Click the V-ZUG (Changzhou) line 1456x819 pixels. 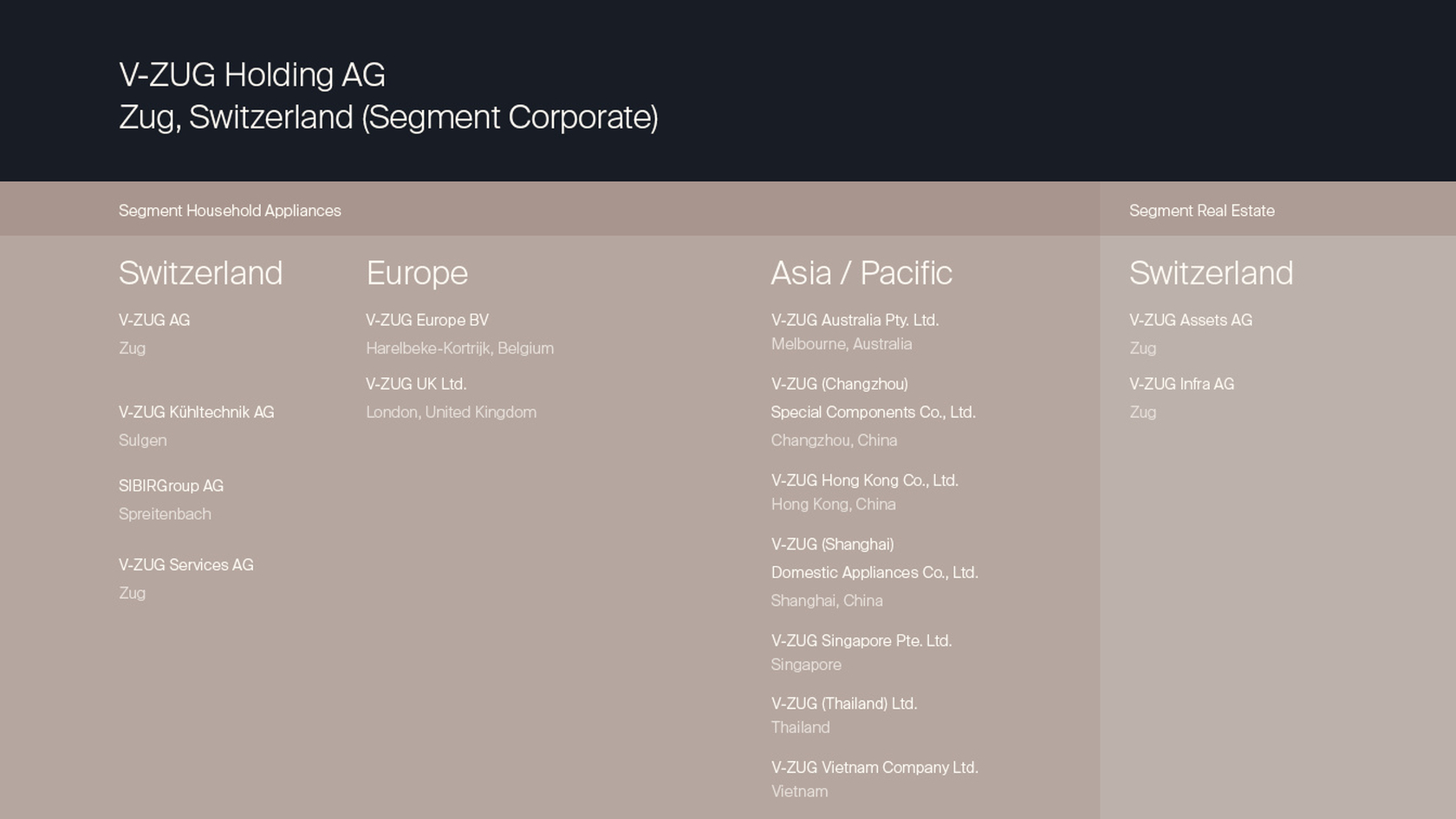pos(840,384)
